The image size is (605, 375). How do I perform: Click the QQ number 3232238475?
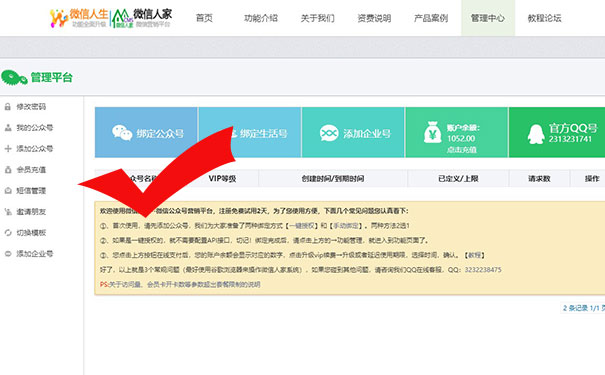tap(483, 270)
